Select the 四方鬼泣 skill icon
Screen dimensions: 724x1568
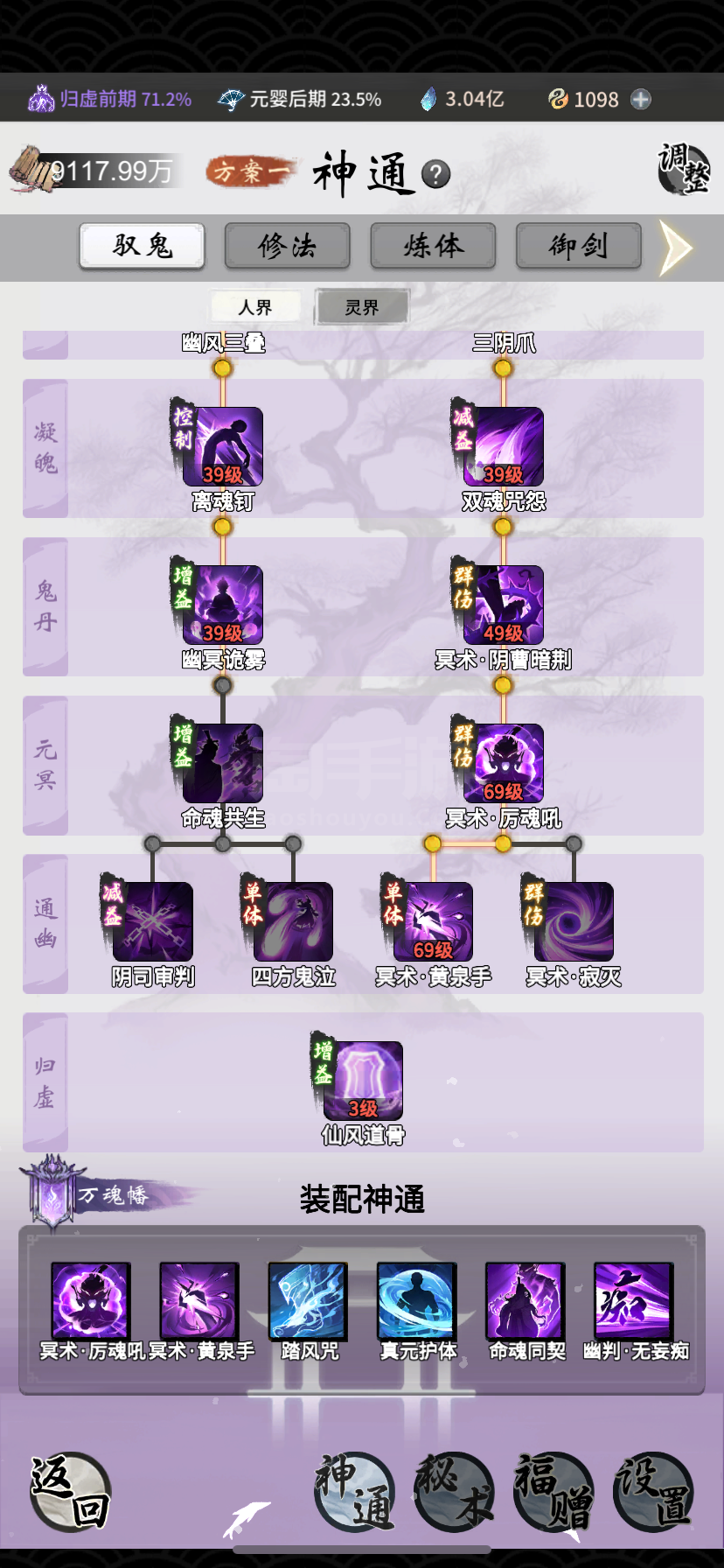pyautogui.click(x=293, y=921)
